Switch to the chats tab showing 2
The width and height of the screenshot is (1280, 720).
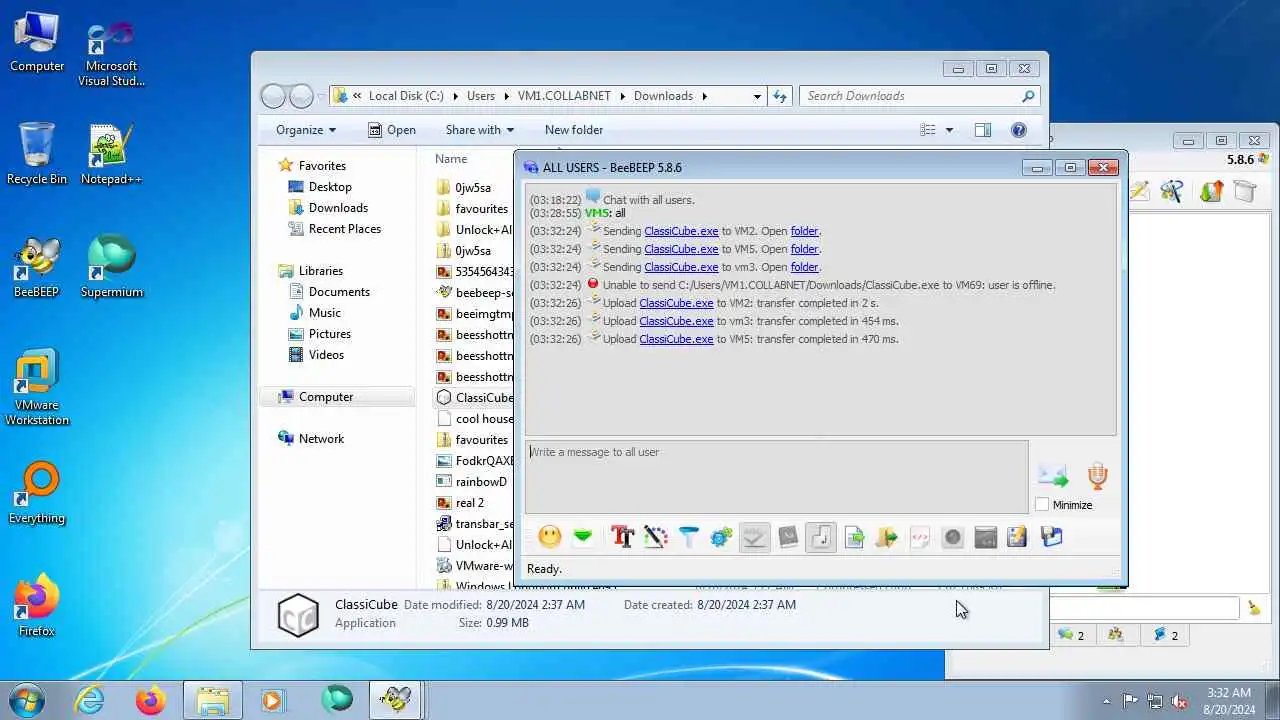1071,635
